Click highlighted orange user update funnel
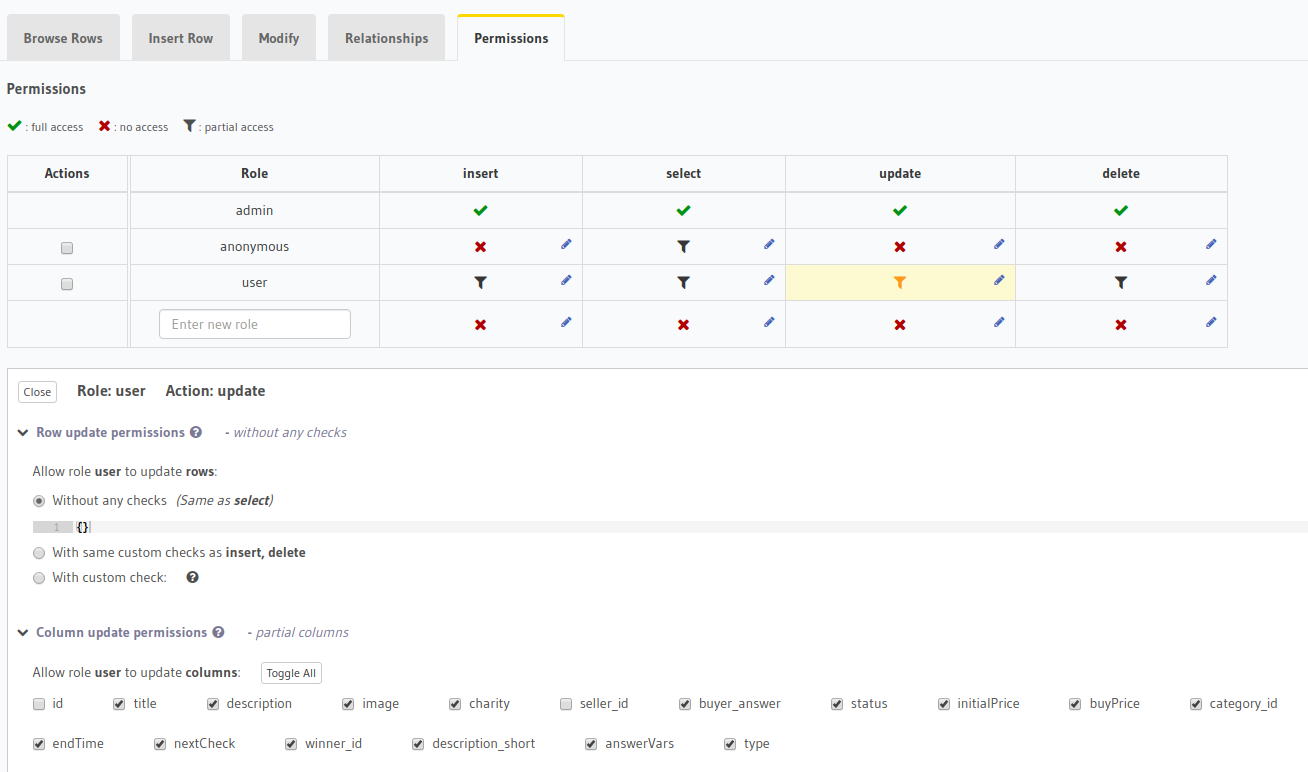This screenshot has height=772, width=1308. 900,283
